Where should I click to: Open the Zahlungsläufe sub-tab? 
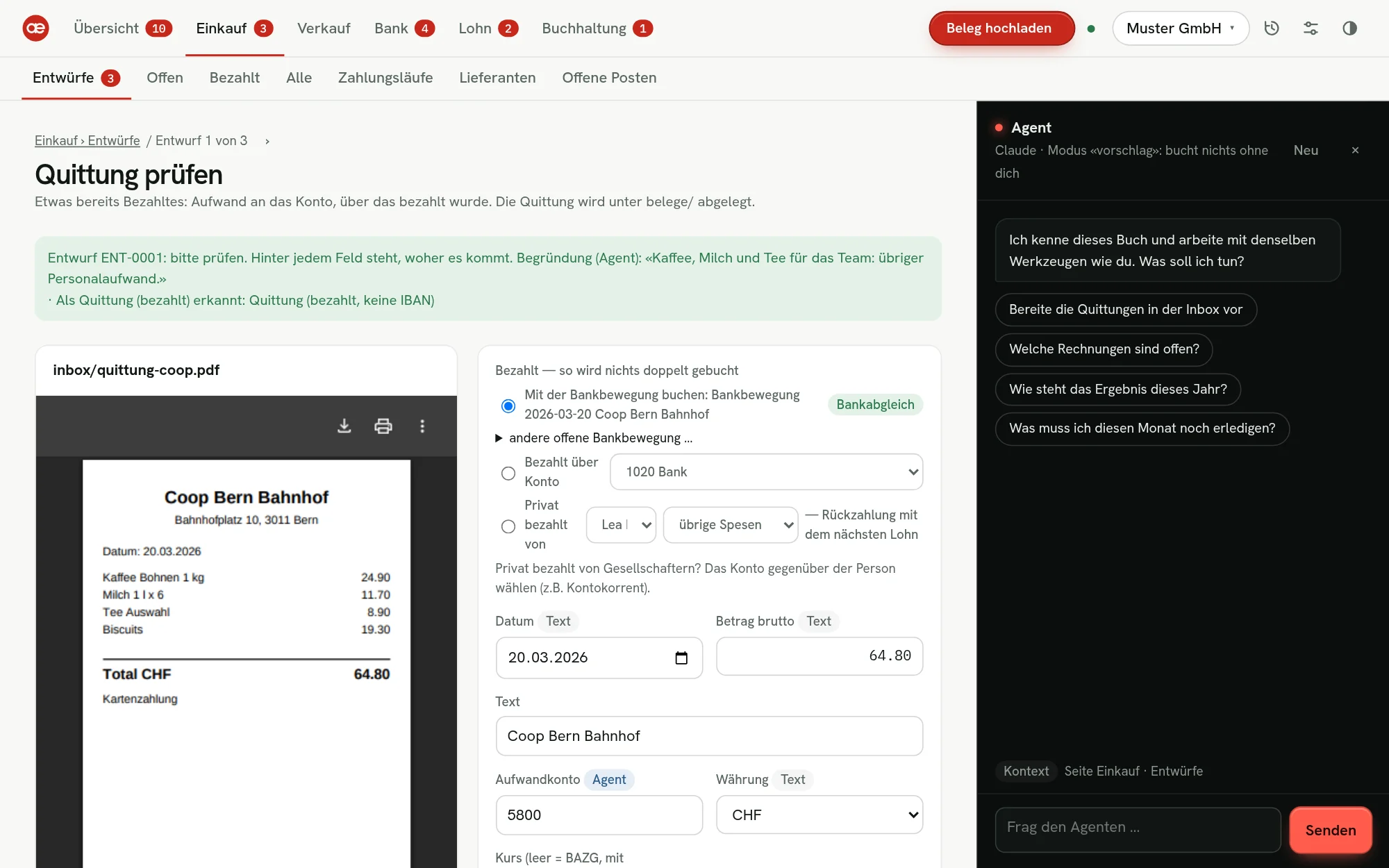coord(385,78)
